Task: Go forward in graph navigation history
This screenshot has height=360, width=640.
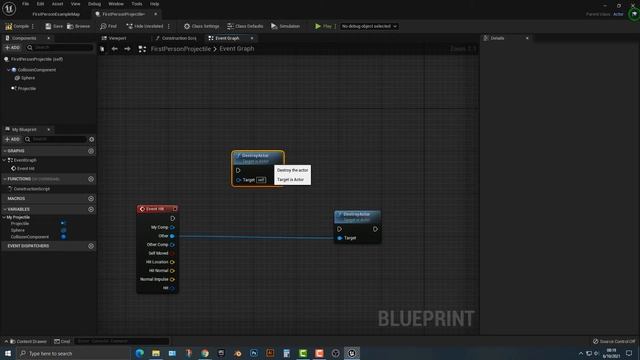Action: (x=127, y=49)
